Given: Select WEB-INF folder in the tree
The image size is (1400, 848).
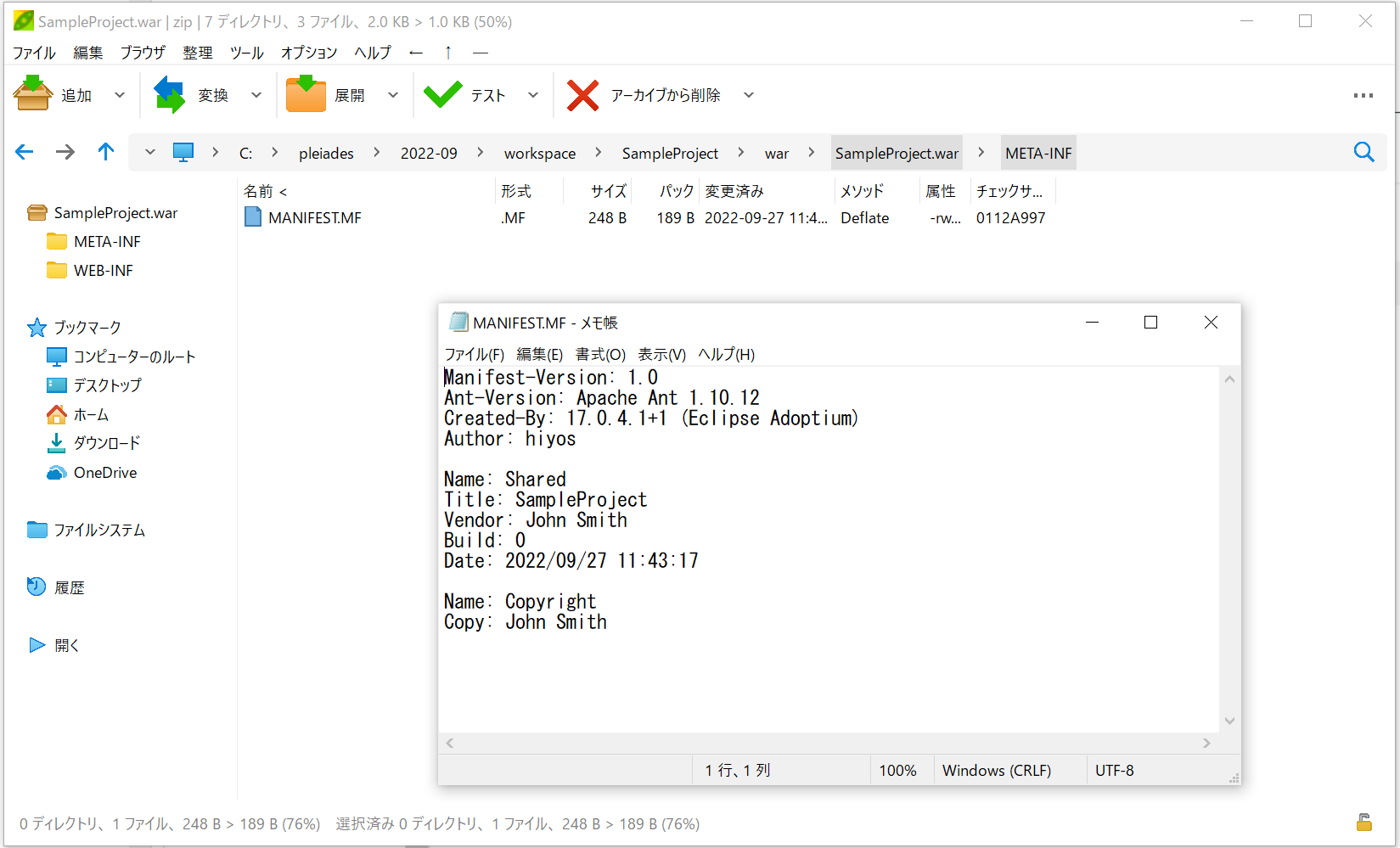Looking at the screenshot, I should tap(103, 271).
